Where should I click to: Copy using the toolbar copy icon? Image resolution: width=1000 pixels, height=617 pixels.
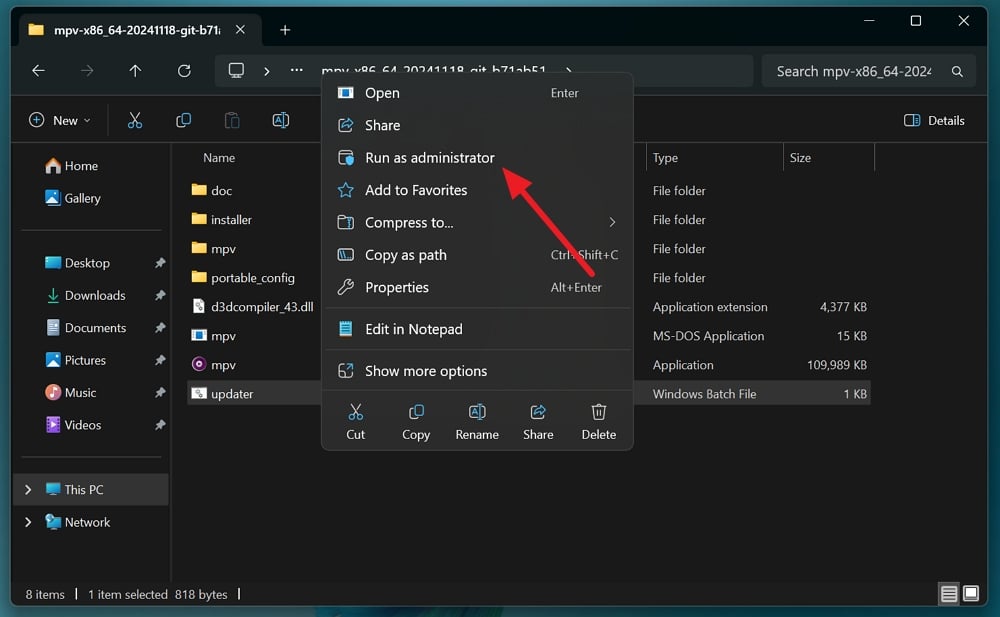pyautogui.click(x=184, y=120)
